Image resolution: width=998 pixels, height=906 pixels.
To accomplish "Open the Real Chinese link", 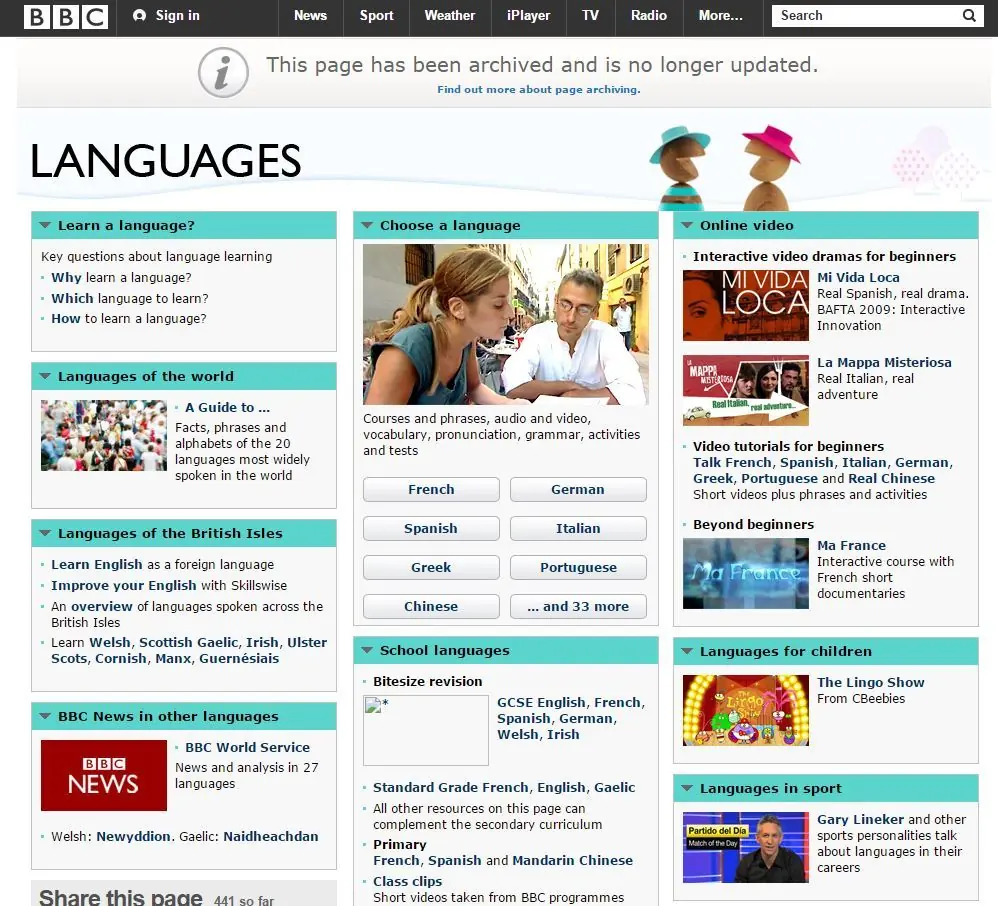I will click(x=892, y=478).
